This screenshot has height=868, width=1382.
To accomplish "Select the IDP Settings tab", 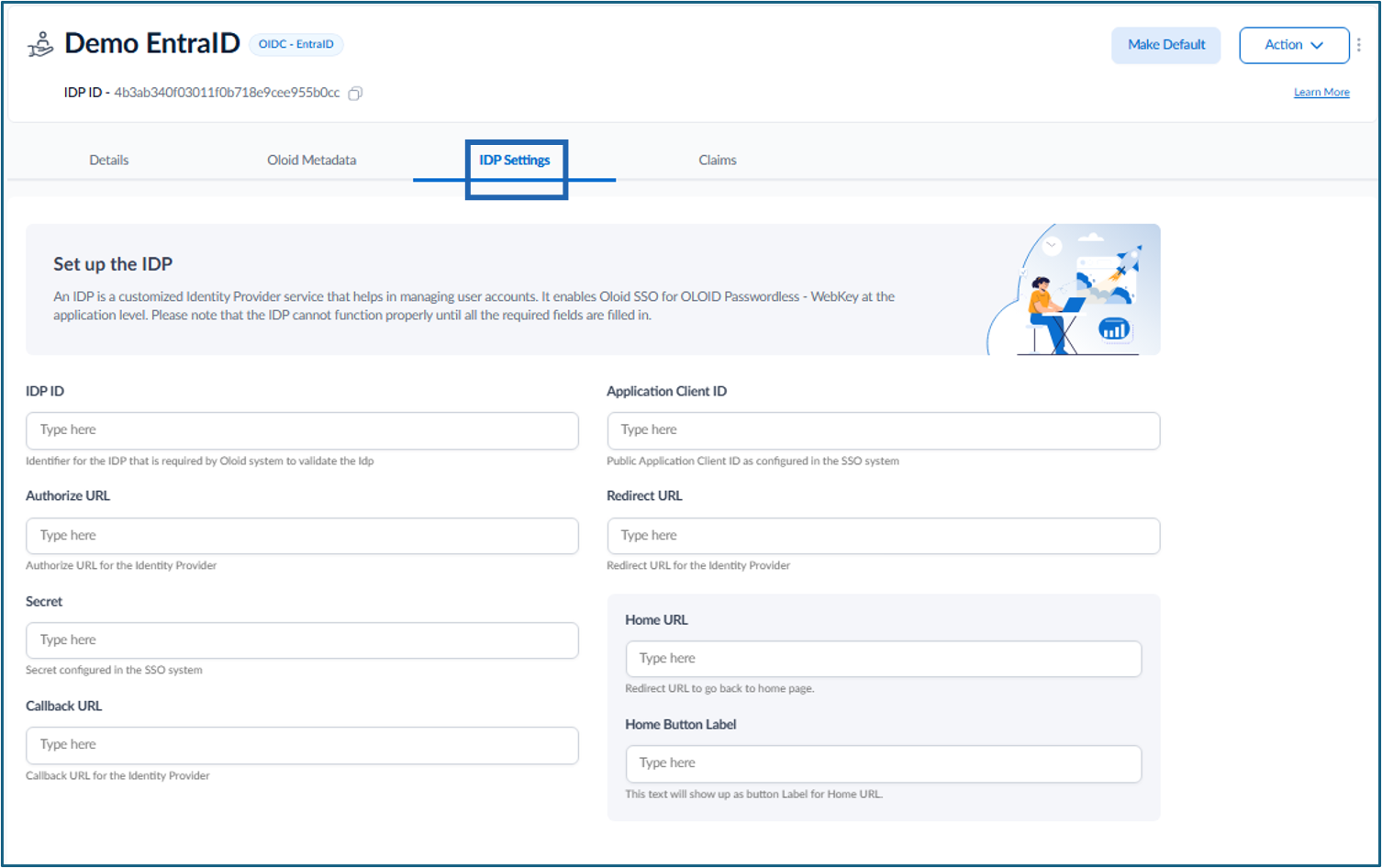I will coord(515,161).
